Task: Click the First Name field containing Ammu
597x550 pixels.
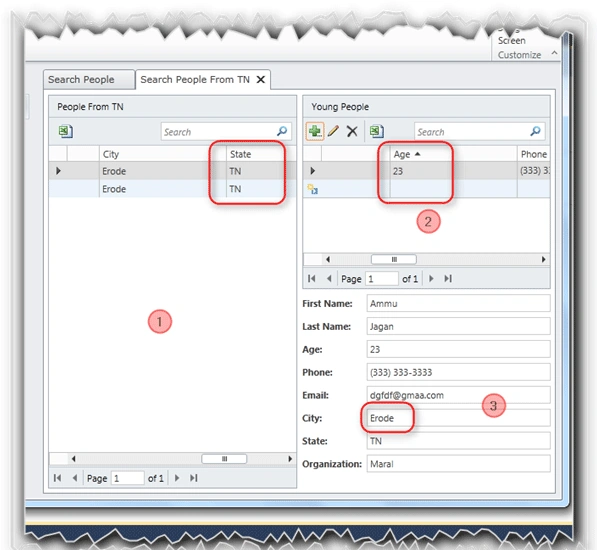Action: click(x=458, y=303)
